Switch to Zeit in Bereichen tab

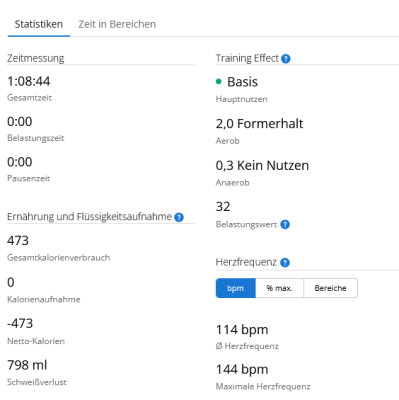click(117, 24)
